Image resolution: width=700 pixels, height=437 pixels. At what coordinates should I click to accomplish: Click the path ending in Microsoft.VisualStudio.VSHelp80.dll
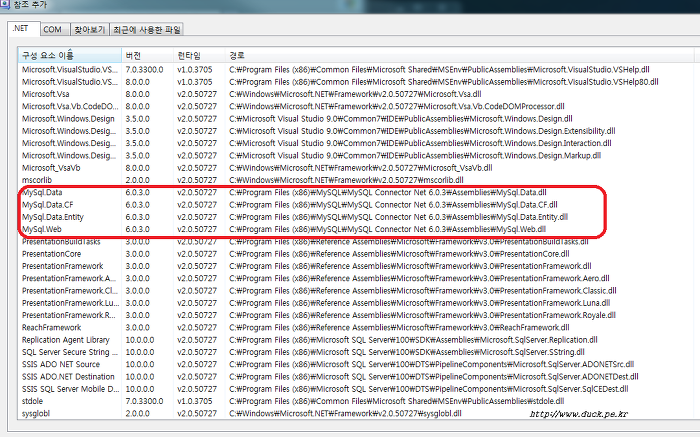444,82
